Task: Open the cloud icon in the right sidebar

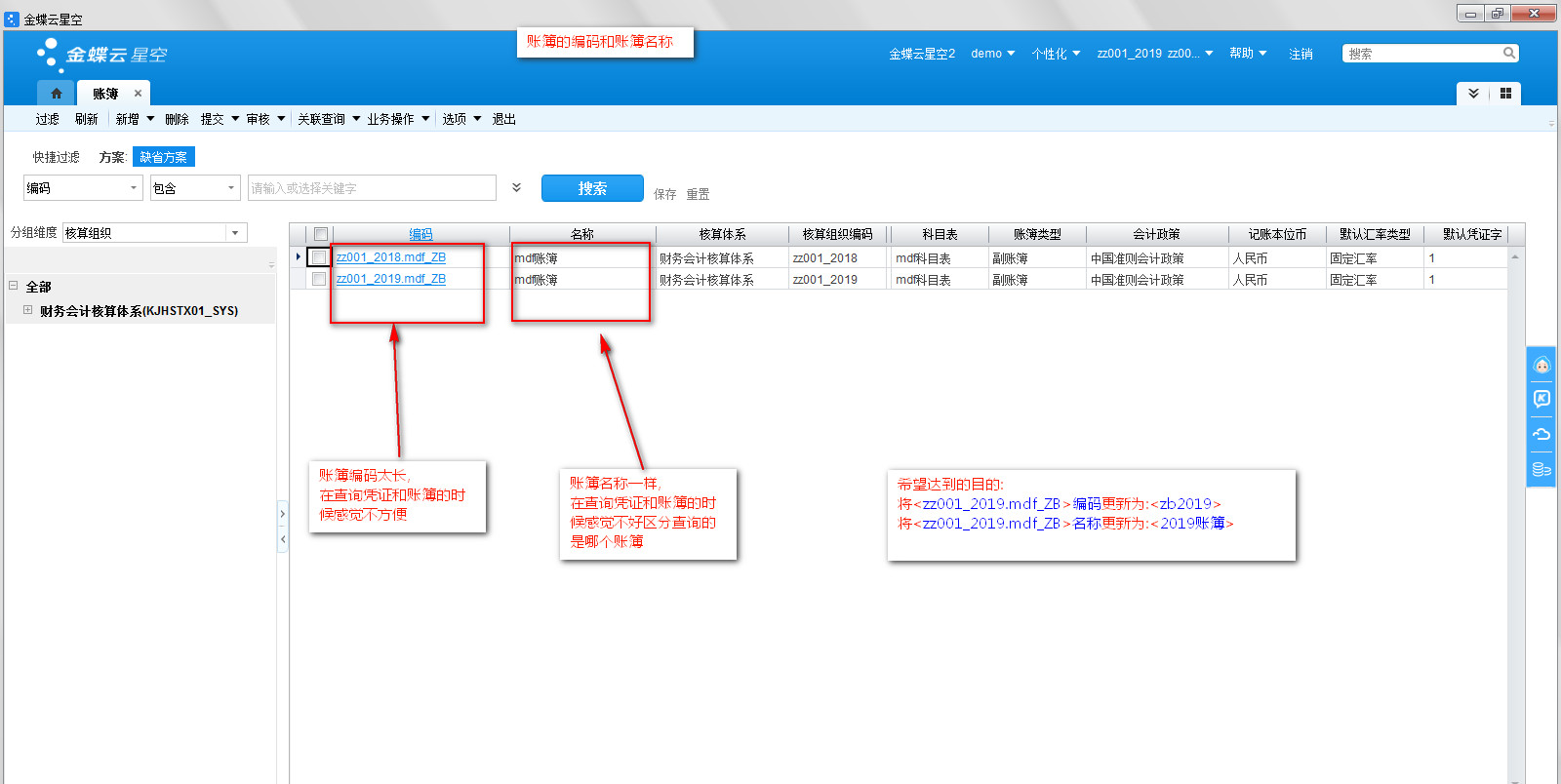Action: coord(1541,434)
